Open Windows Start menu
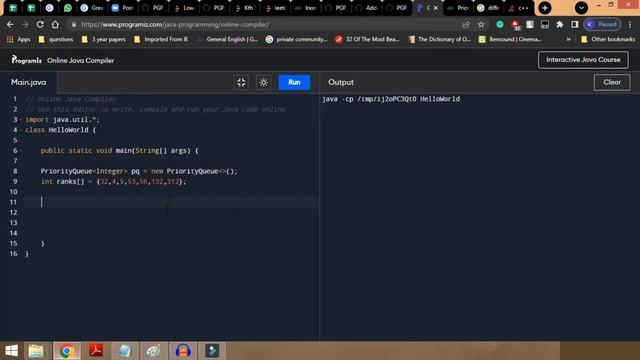 [x=11, y=351]
